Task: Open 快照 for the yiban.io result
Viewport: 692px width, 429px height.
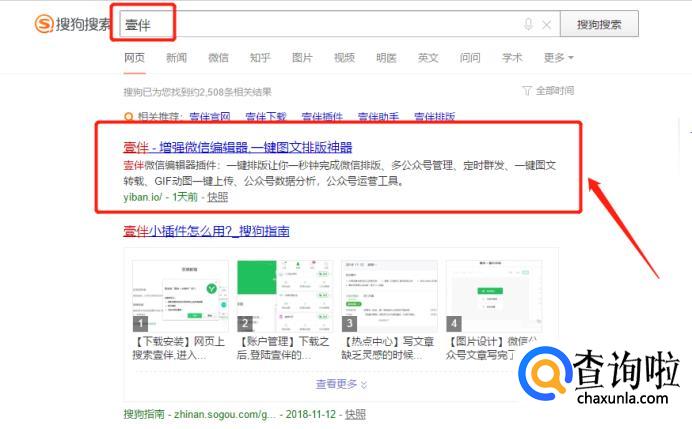Action: point(218,197)
